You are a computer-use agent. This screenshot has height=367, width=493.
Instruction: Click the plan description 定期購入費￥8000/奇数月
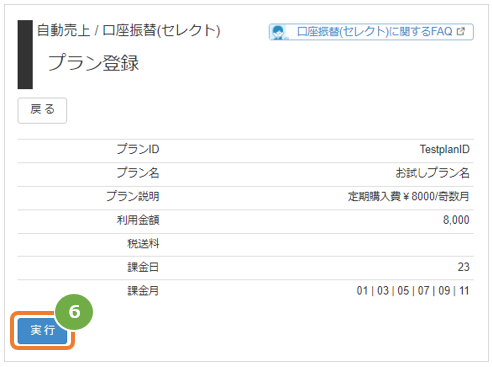point(408,196)
